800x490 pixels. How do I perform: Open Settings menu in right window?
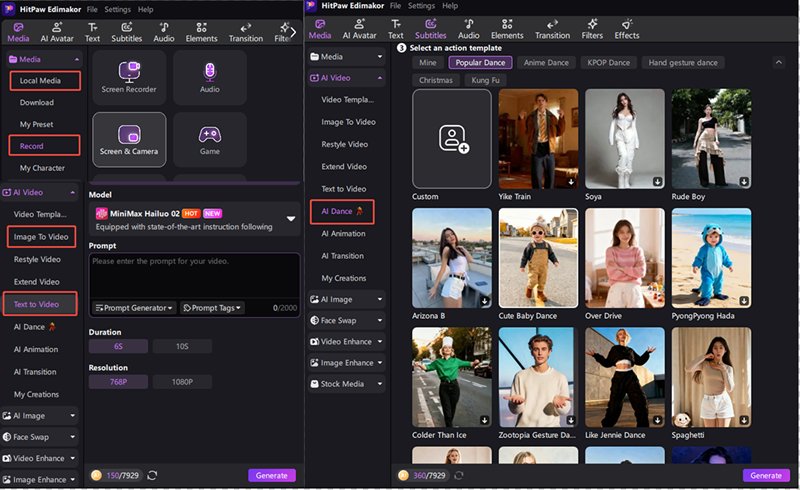point(421,6)
